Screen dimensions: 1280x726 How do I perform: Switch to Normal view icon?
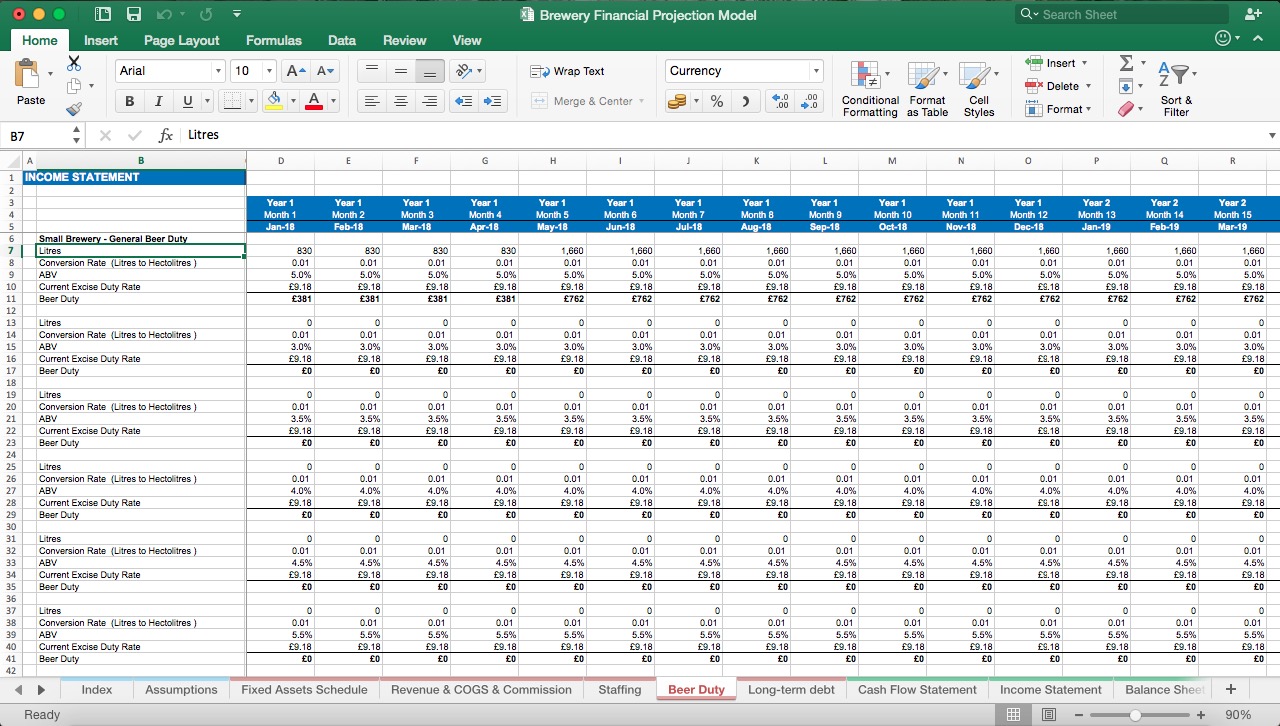[x=1013, y=715]
